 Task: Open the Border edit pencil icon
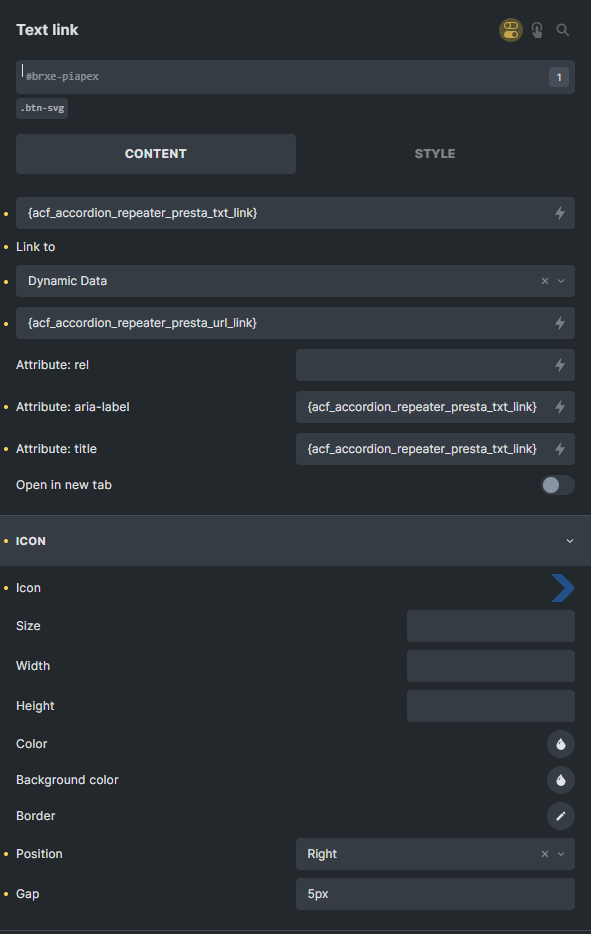pos(561,816)
